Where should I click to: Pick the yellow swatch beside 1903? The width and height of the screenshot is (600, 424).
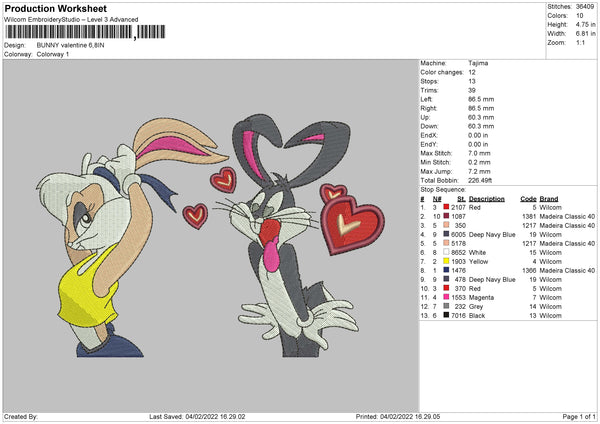pos(446,261)
